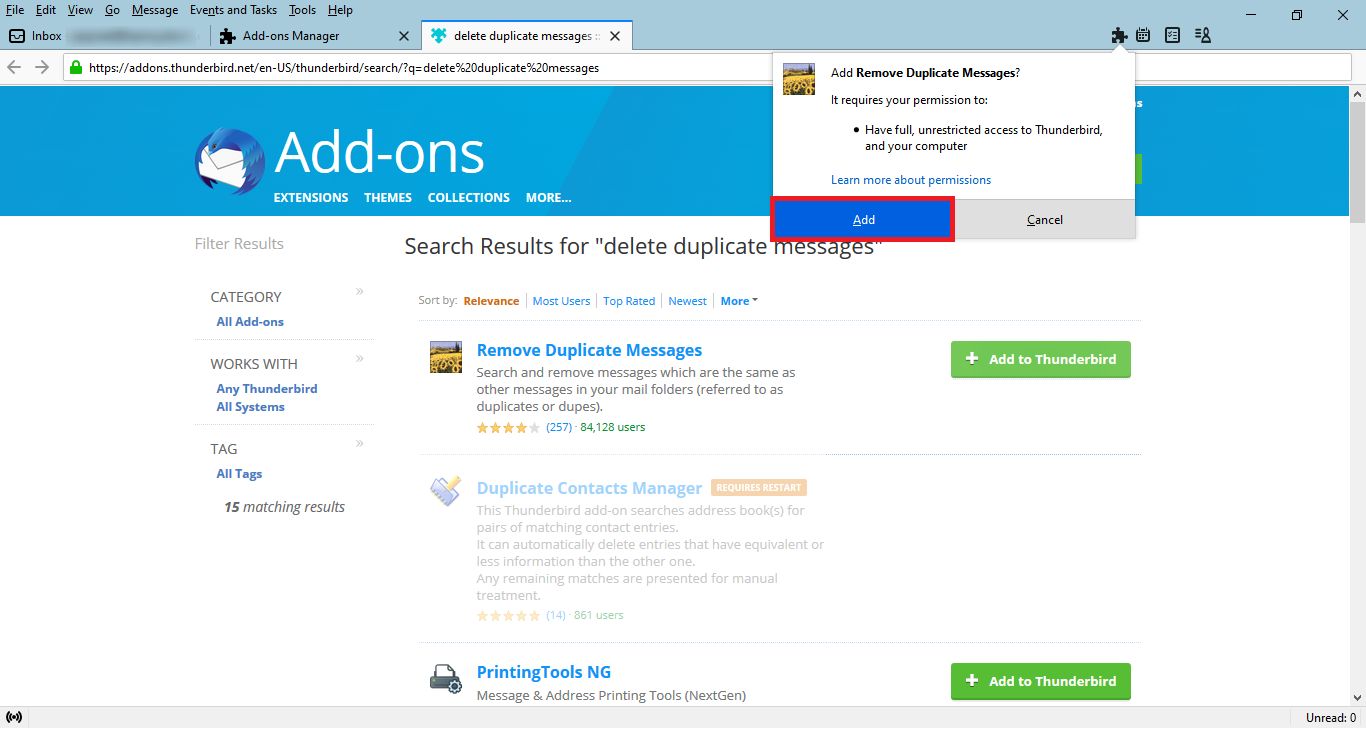Open the PrintingTools NG result title
The width and height of the screenshot is (1366, 730).
click(544, 672)
